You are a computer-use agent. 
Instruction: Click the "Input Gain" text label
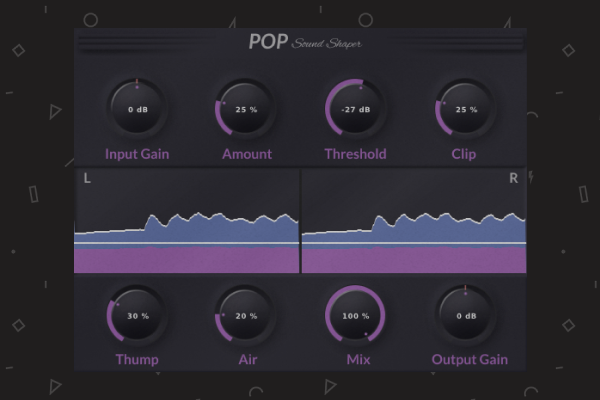point(137,154)
